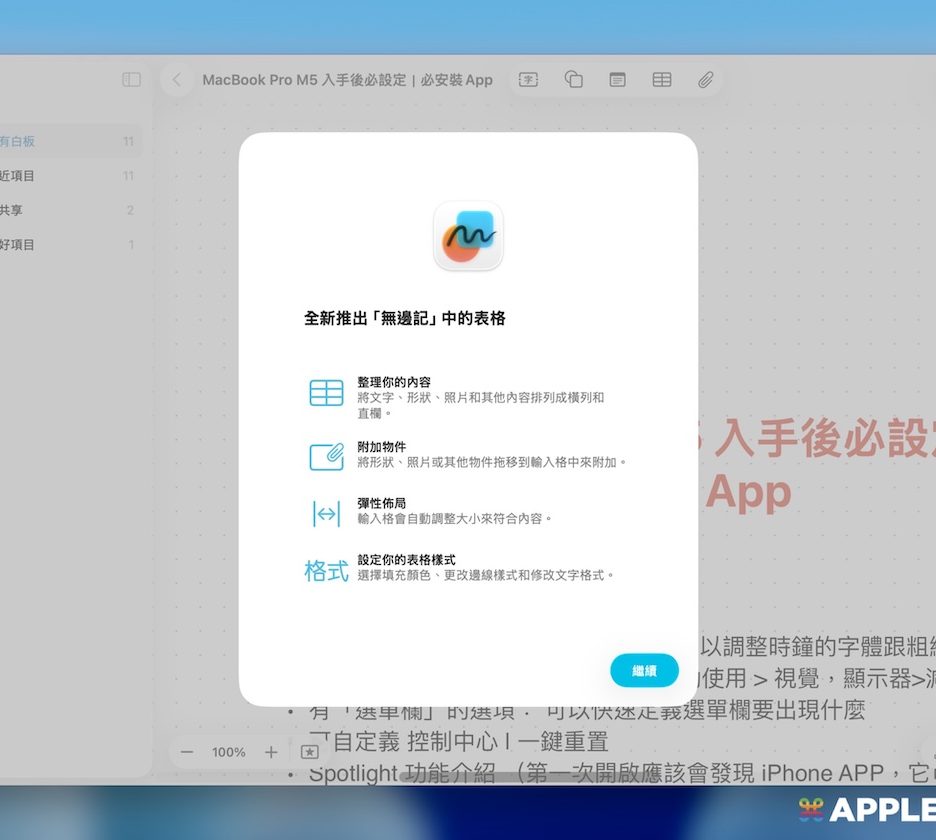The height and width of the screenshot is (840, 936).
Task: Zoom out with the minus button
Action: (x=186, y=752)
